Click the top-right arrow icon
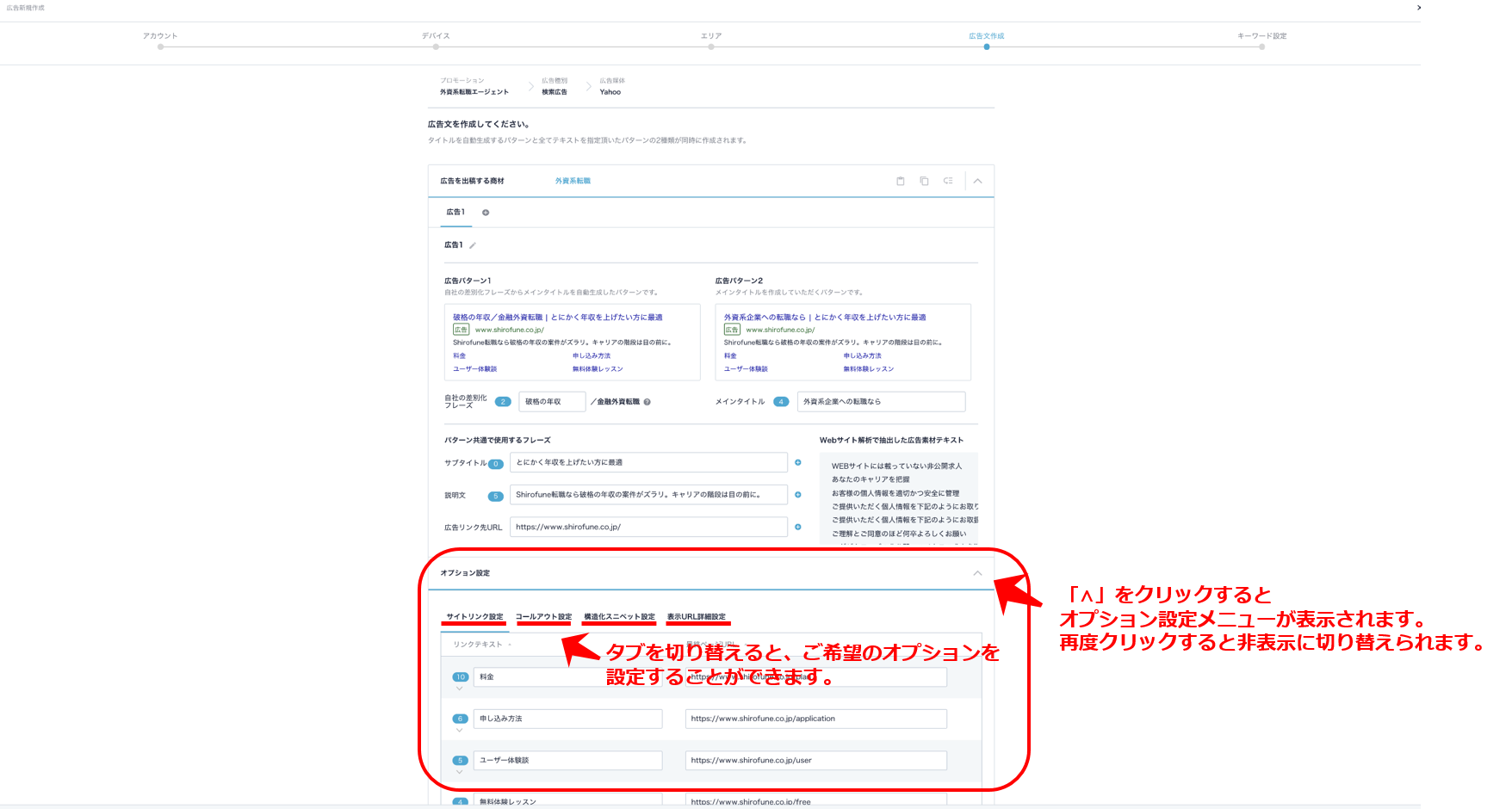This screenshot has height=809, width=1512. pyautogui.click(x=1419, y=8)
